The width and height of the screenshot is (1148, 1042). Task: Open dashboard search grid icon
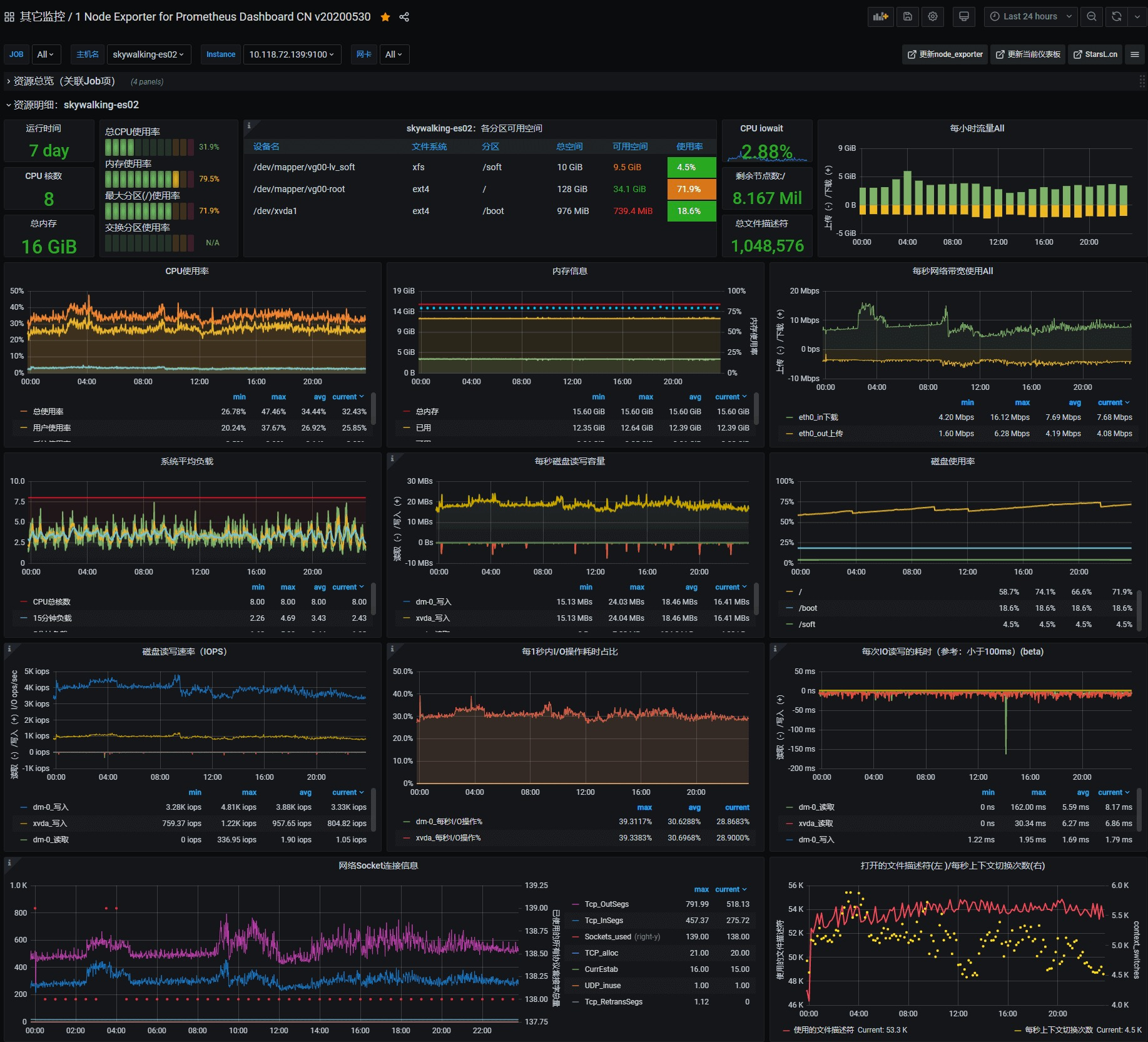(9, 17)
